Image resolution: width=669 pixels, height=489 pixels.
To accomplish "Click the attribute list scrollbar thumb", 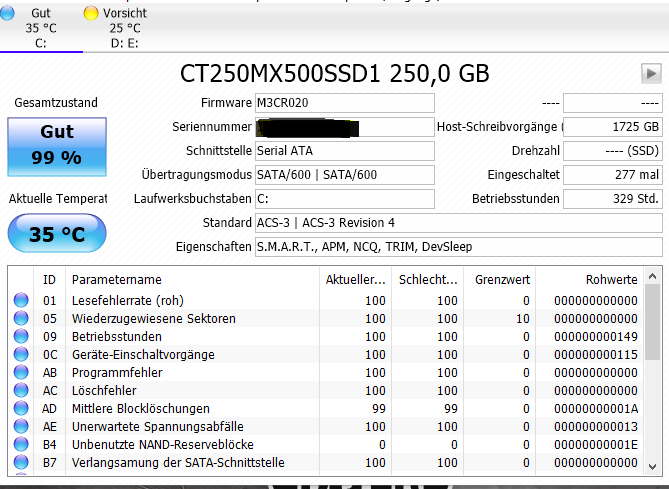I will tap(652, 322).
